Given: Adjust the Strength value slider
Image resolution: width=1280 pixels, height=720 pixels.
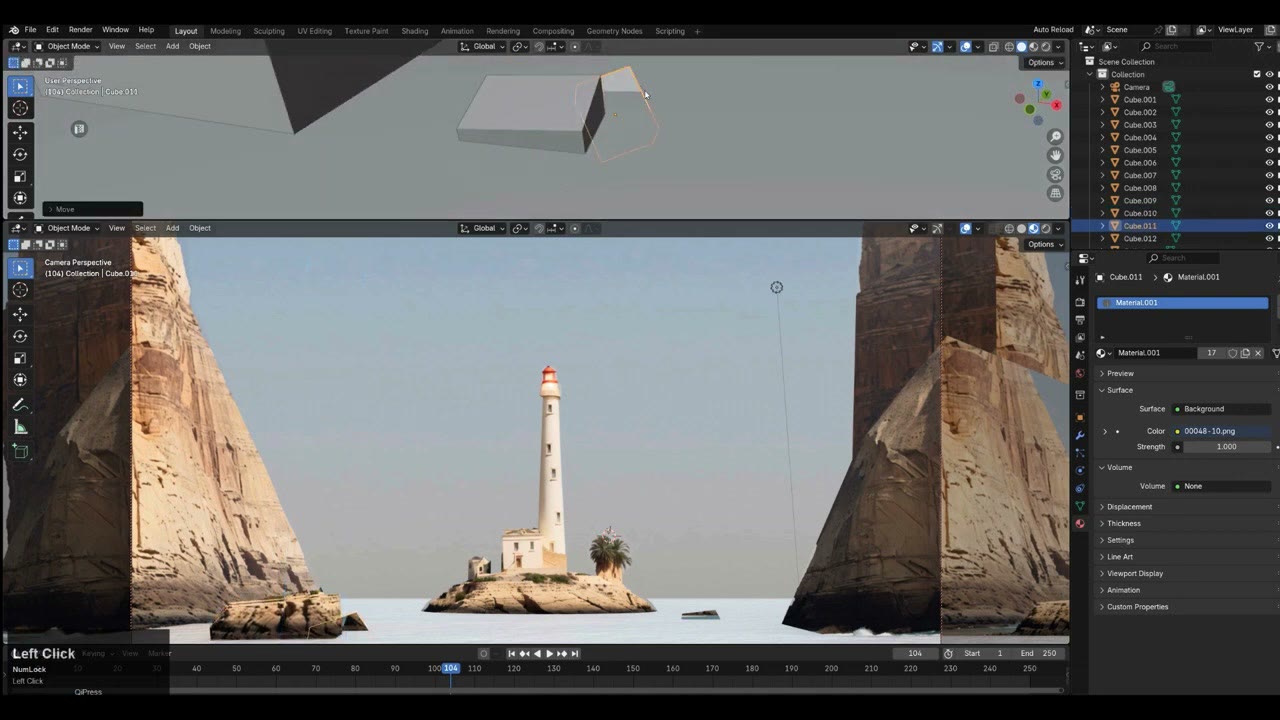Looking at the screenshot, I should click(1227, 447).
